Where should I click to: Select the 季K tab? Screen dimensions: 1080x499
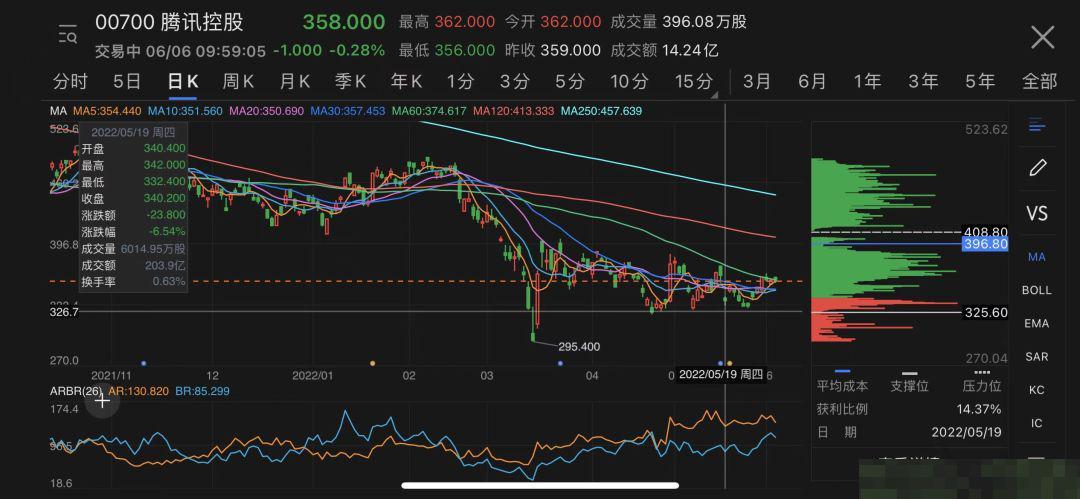[x=350, y=82]
